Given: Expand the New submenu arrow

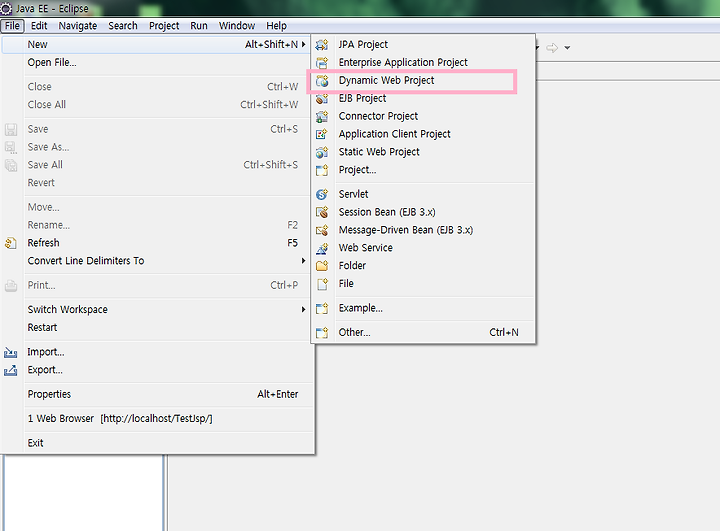Looking at the screenshot, I should (303, 45).
